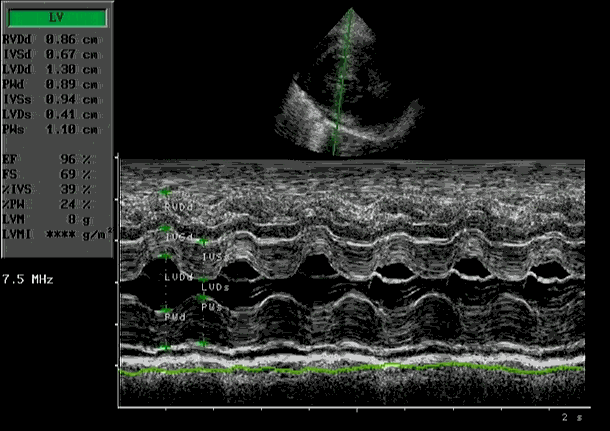
Task: Select the LVDd caliper marker
Action: coord(165,257)
